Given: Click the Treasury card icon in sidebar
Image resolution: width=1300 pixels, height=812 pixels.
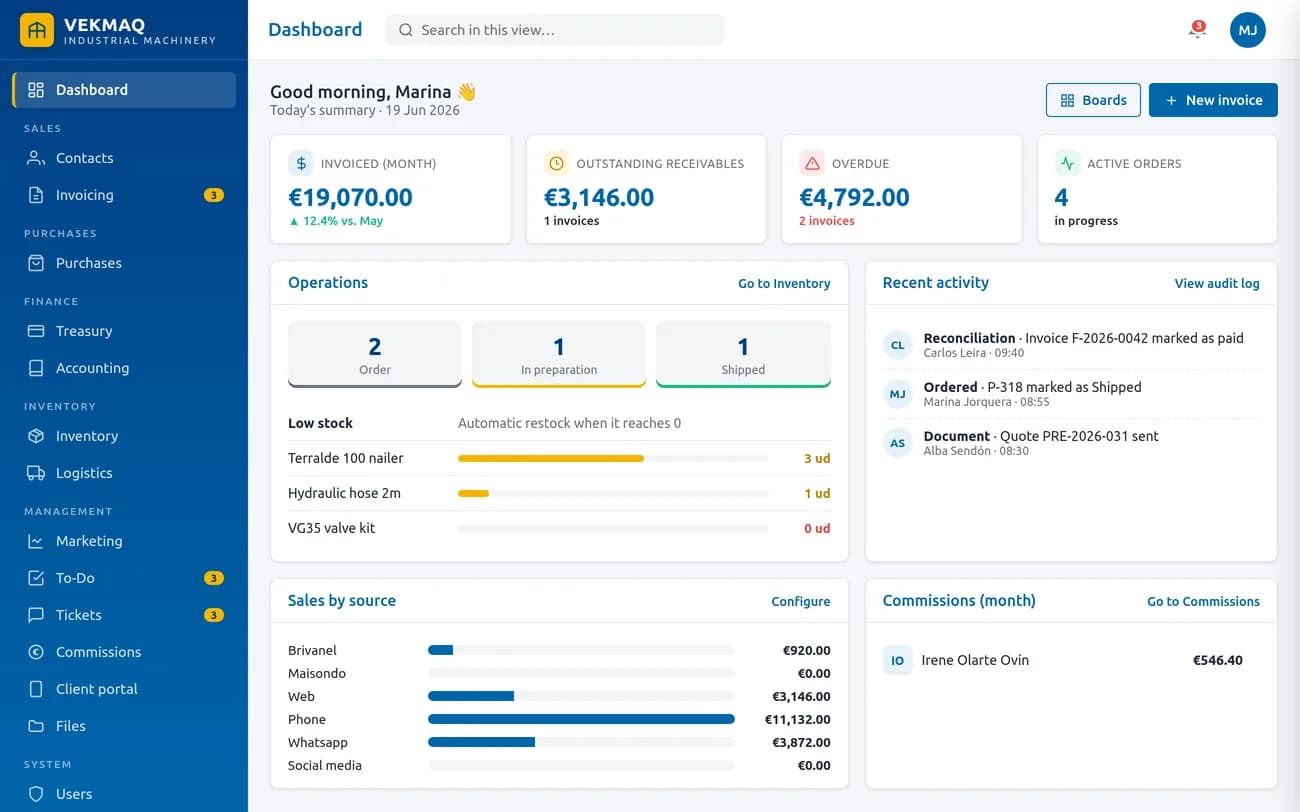Looking at the screenshot, I should 36,331.
